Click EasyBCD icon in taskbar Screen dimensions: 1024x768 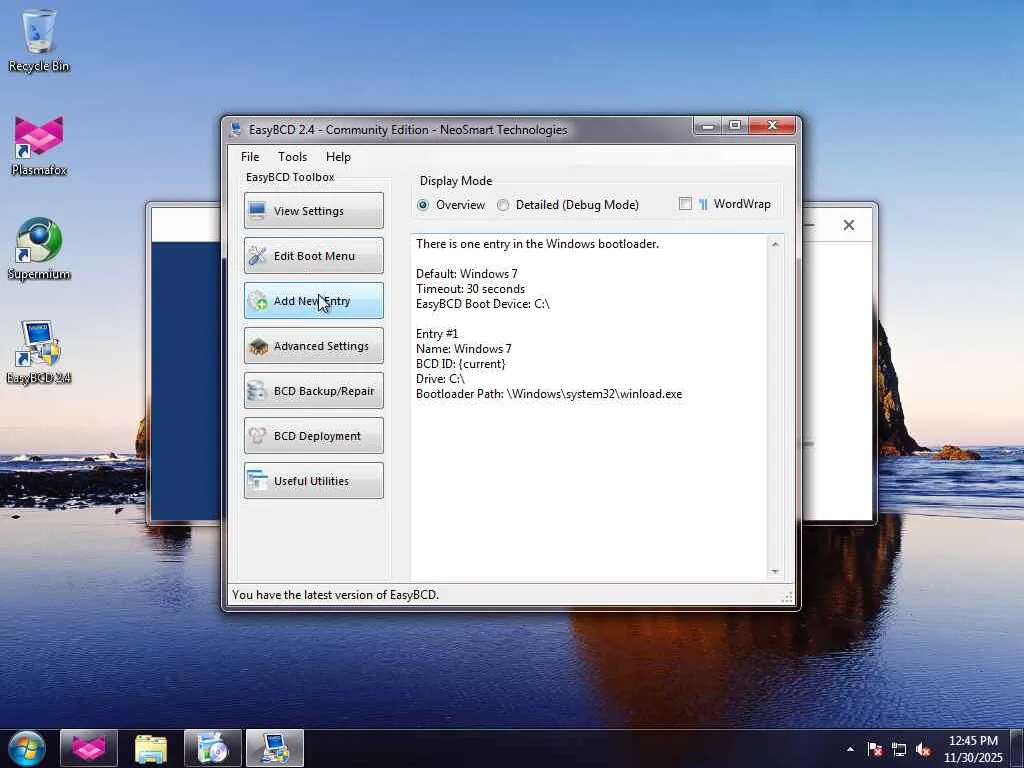[274, 748]
